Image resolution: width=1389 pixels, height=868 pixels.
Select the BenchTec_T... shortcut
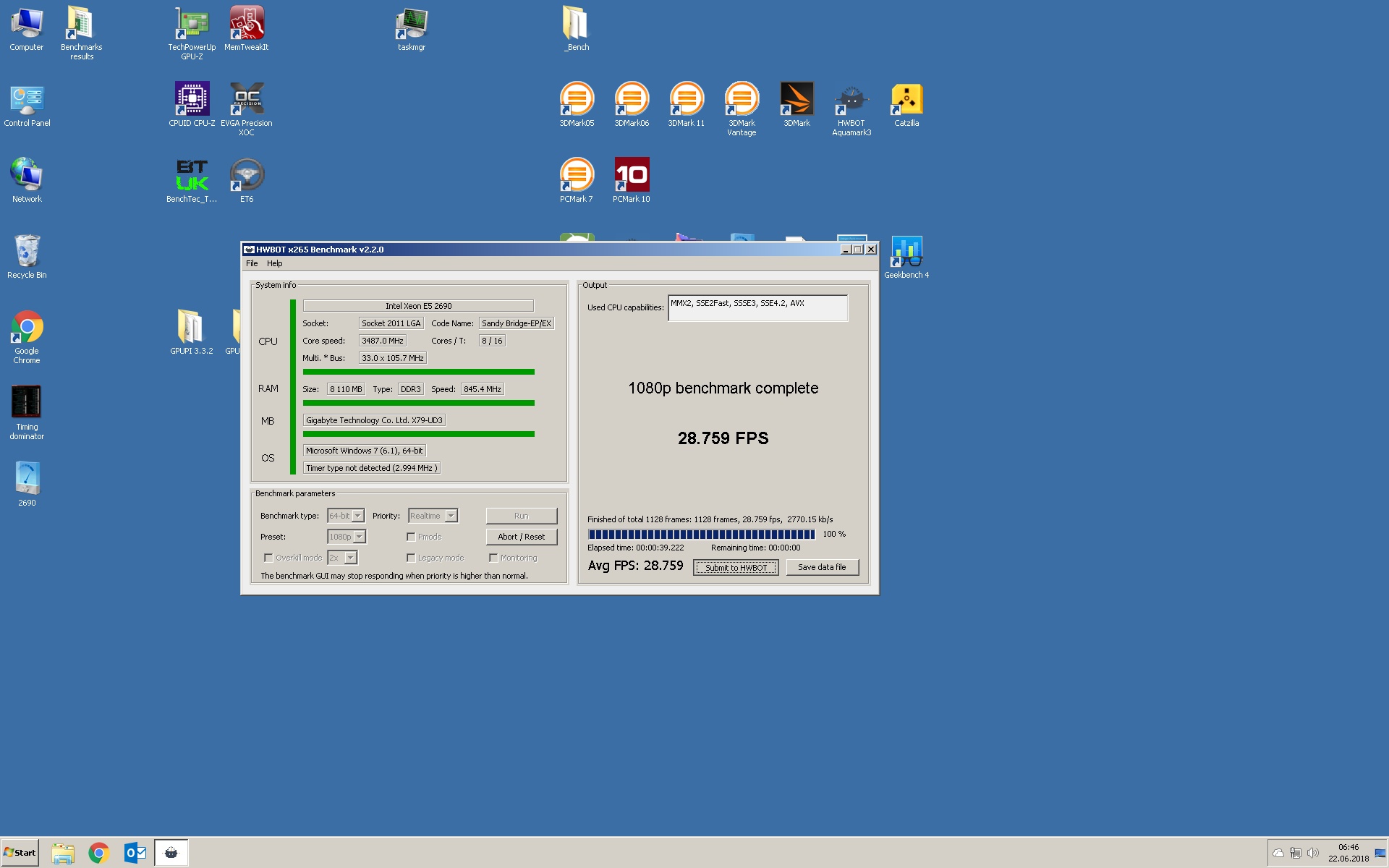192,181
